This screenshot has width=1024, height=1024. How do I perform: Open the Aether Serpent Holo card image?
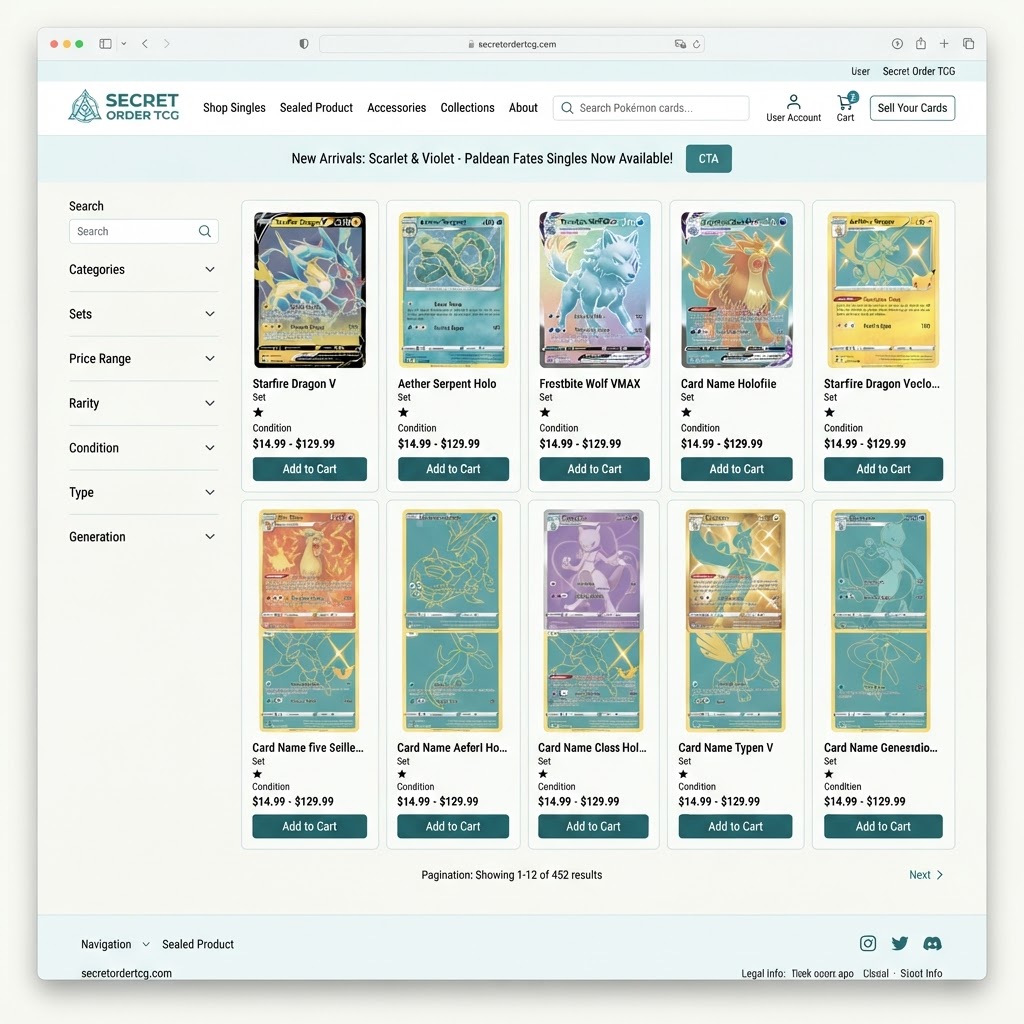(x=453, y=289)
